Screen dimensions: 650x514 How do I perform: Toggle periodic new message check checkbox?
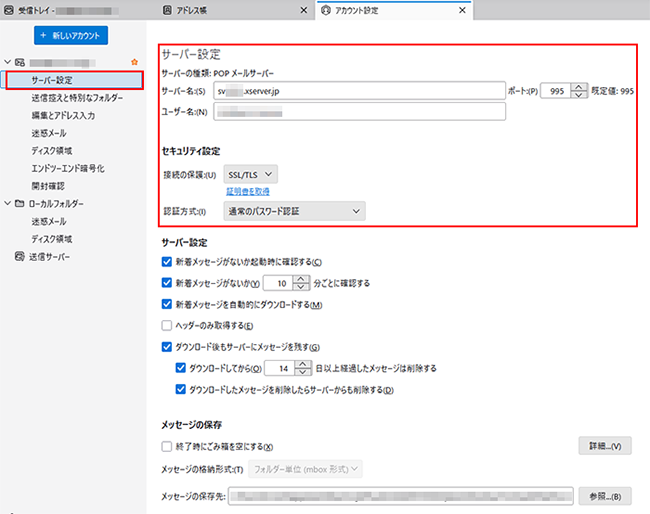[x=167, y=283]
